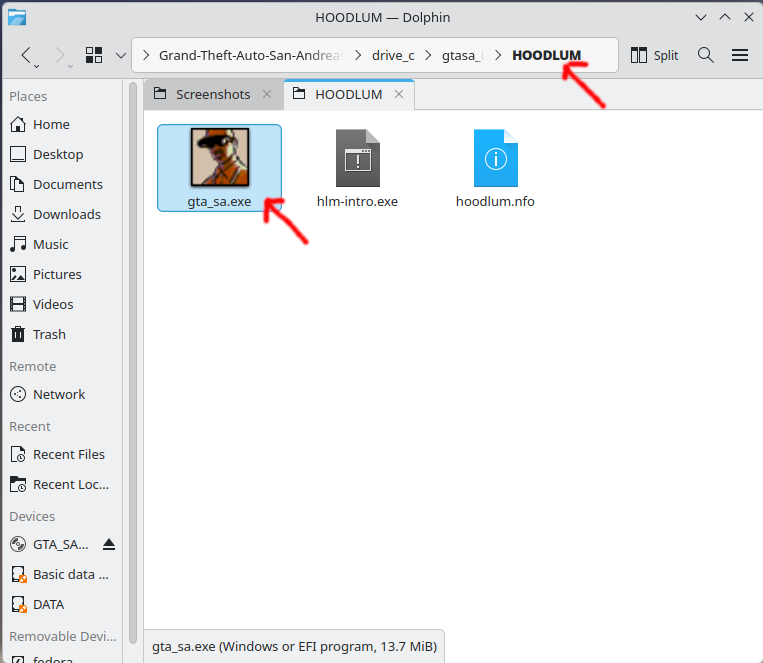This screenshot has height=663, width=763.
Task: Expand chevron before HOODLUM breadcrumb
Action: [498, 55]
